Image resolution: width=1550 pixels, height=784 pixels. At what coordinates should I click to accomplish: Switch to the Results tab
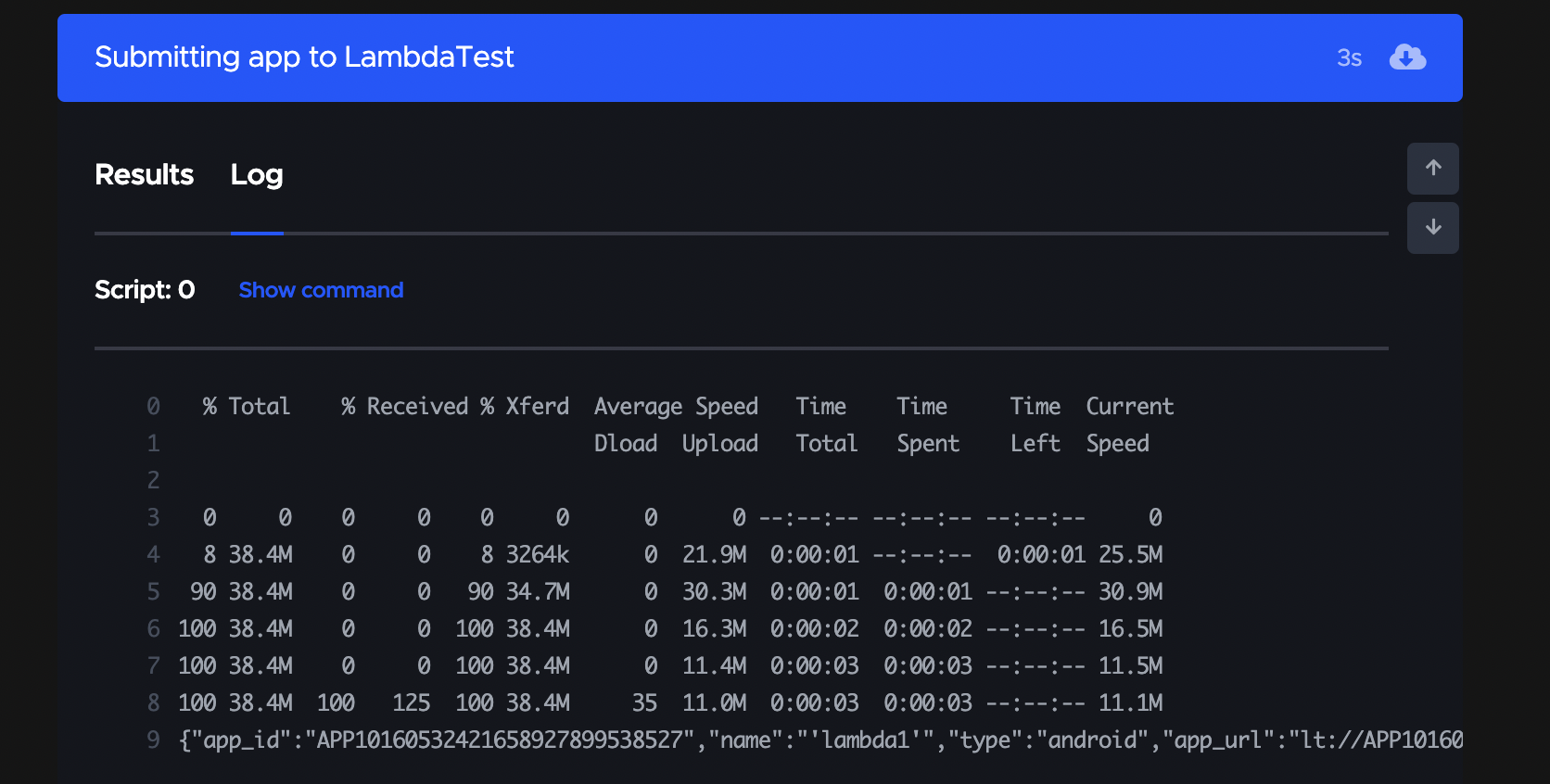144,174
